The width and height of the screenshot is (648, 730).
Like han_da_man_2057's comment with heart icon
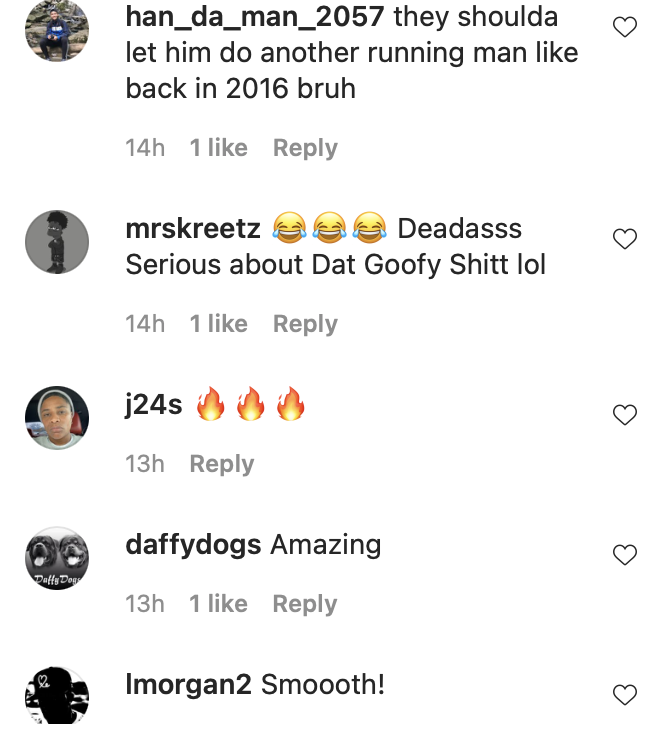pyautogui.click(x=624, y=27)
